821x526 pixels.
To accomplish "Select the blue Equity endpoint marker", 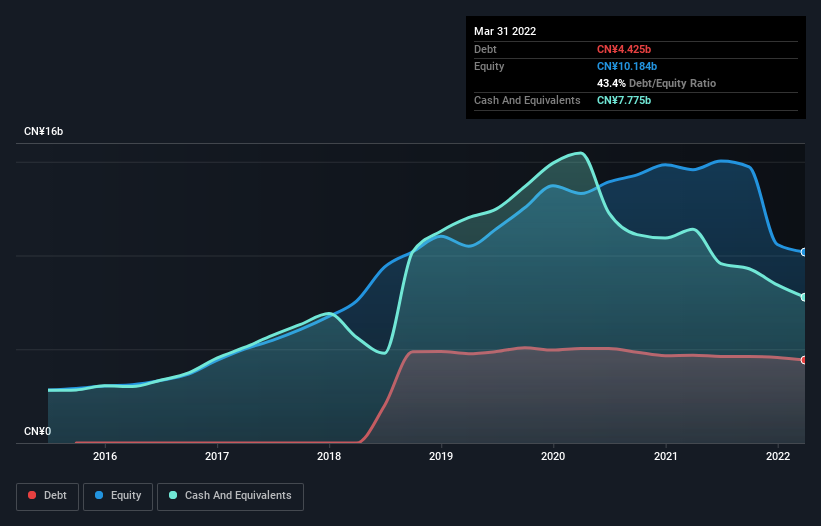I will pyautogui.click(x=804, y=252).
